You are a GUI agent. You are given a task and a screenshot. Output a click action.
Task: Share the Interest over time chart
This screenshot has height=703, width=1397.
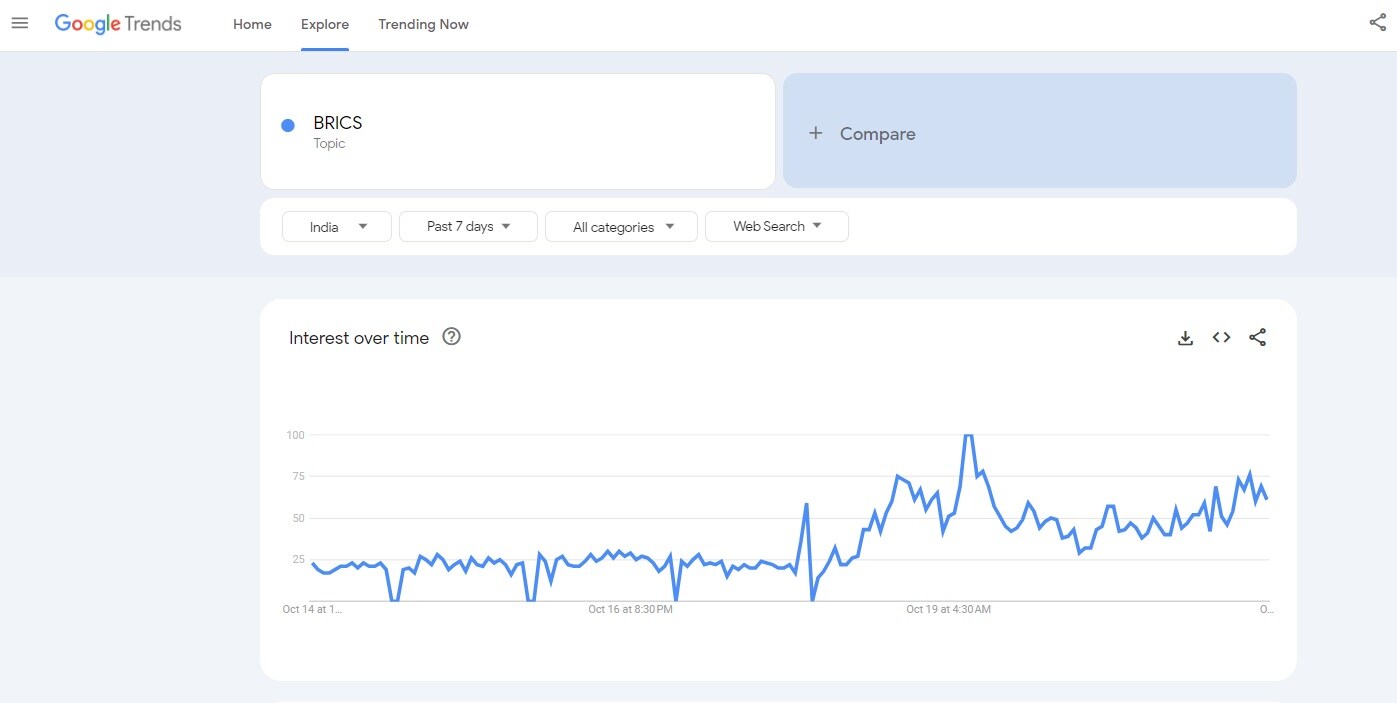[x=1257, y=338]
